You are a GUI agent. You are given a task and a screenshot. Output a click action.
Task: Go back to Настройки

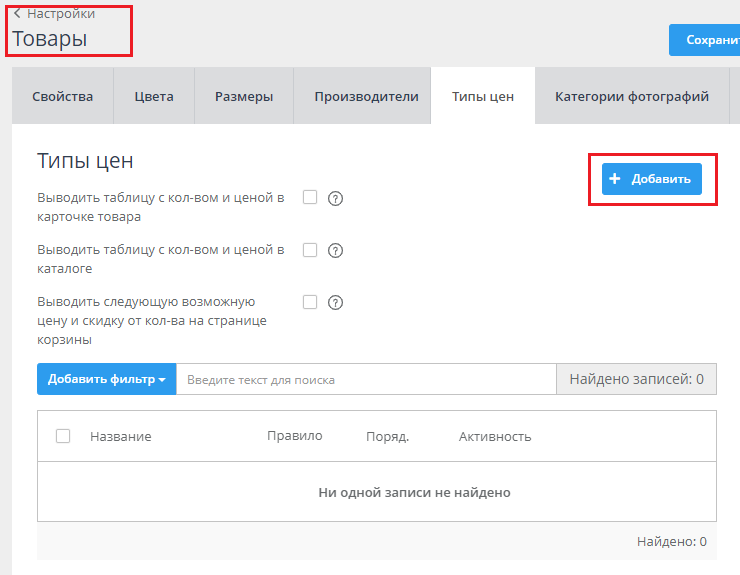click(54, 14)
